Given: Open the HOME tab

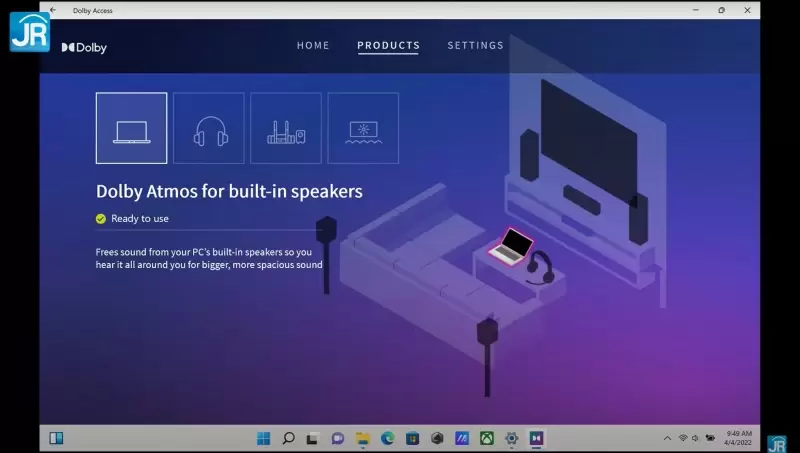Looking at the screenshot, I should 313,45.
